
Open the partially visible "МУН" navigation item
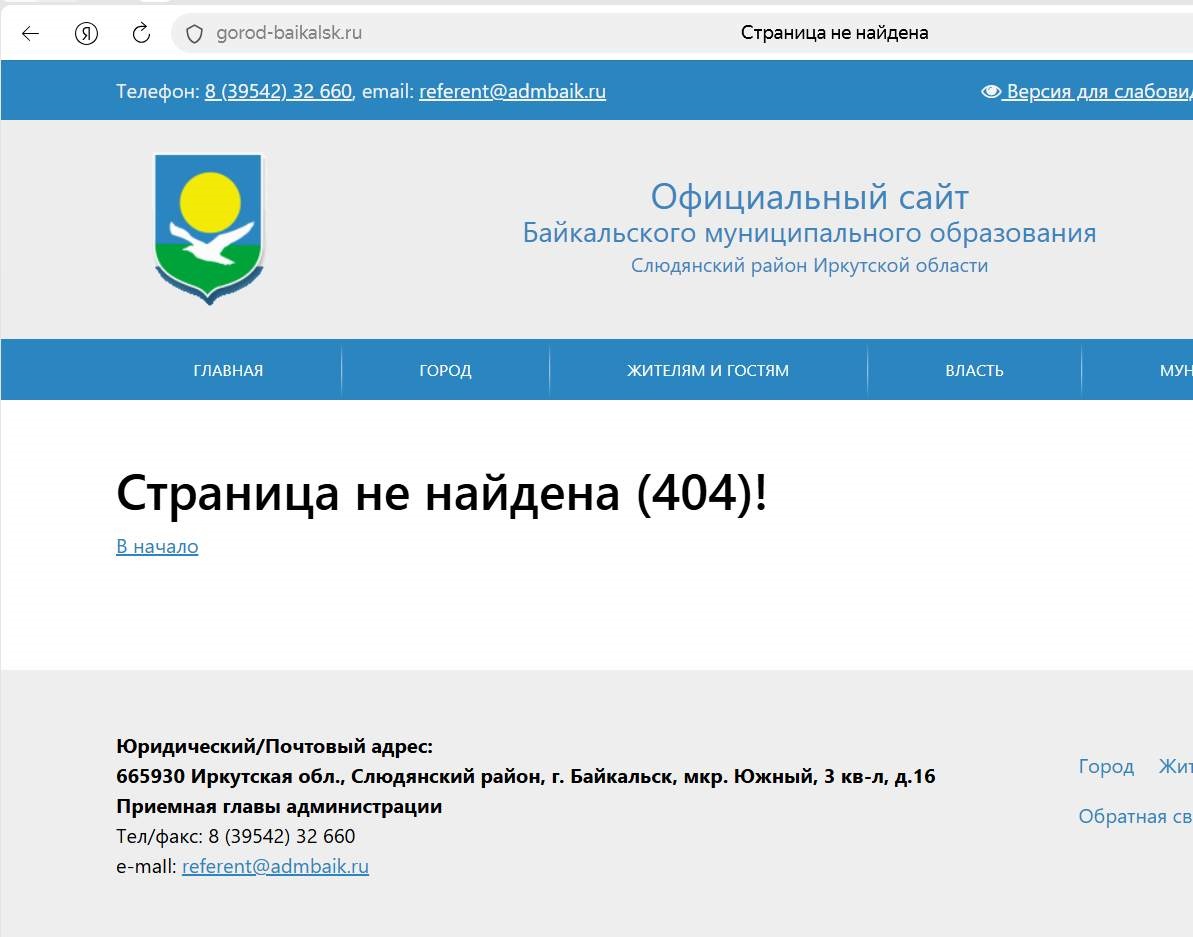coord(1175,370)
